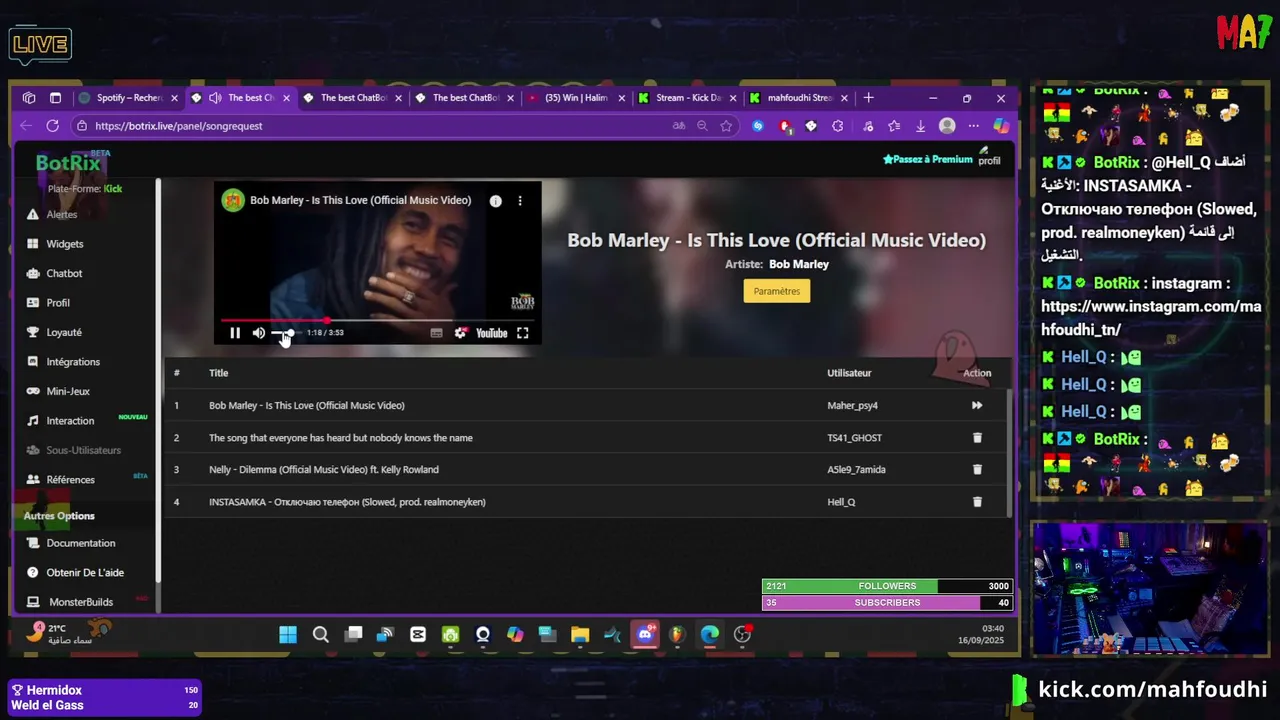Image resolution: width=1280 pixels, height=720 pixels.
Task: Open browser profile avatar
Action: coord(947,126)
